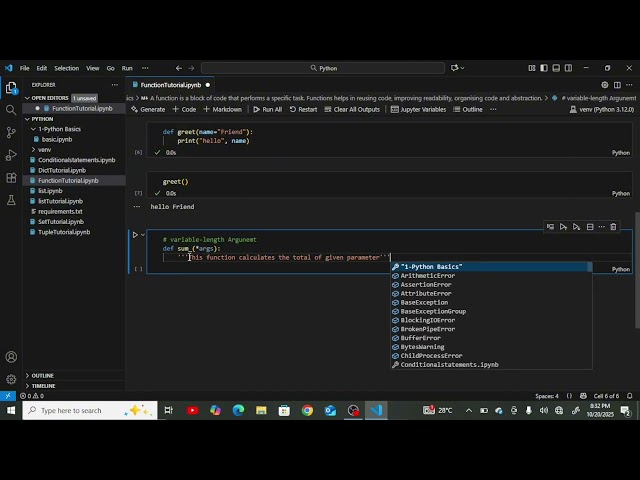Viewport: 640px width, 480px height.
Task: Click the Windows taskbar search box
Action: (90, 410)
